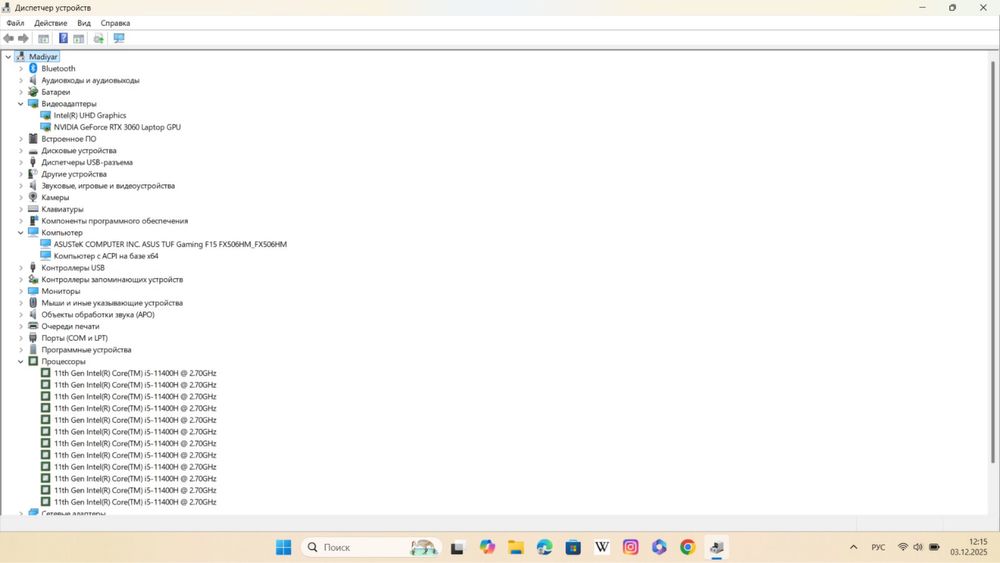Open the Файл menu
Viewport: 1000px width, 563px height.
pyautogui.click(x=15, y=23)
